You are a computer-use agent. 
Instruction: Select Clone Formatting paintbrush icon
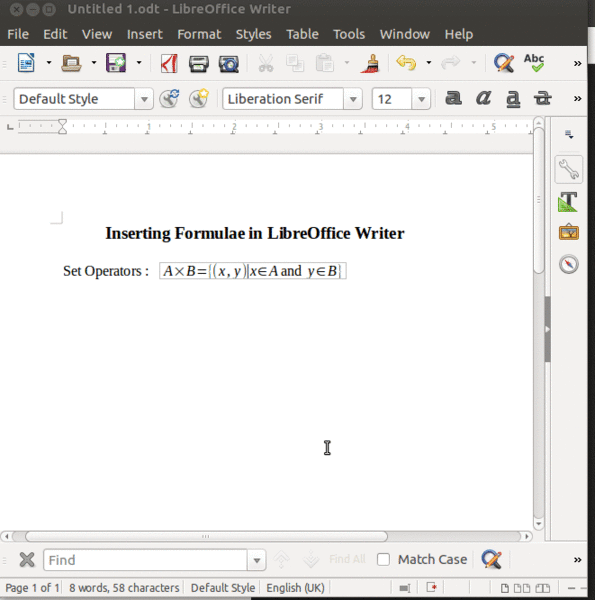pos(370,63)
